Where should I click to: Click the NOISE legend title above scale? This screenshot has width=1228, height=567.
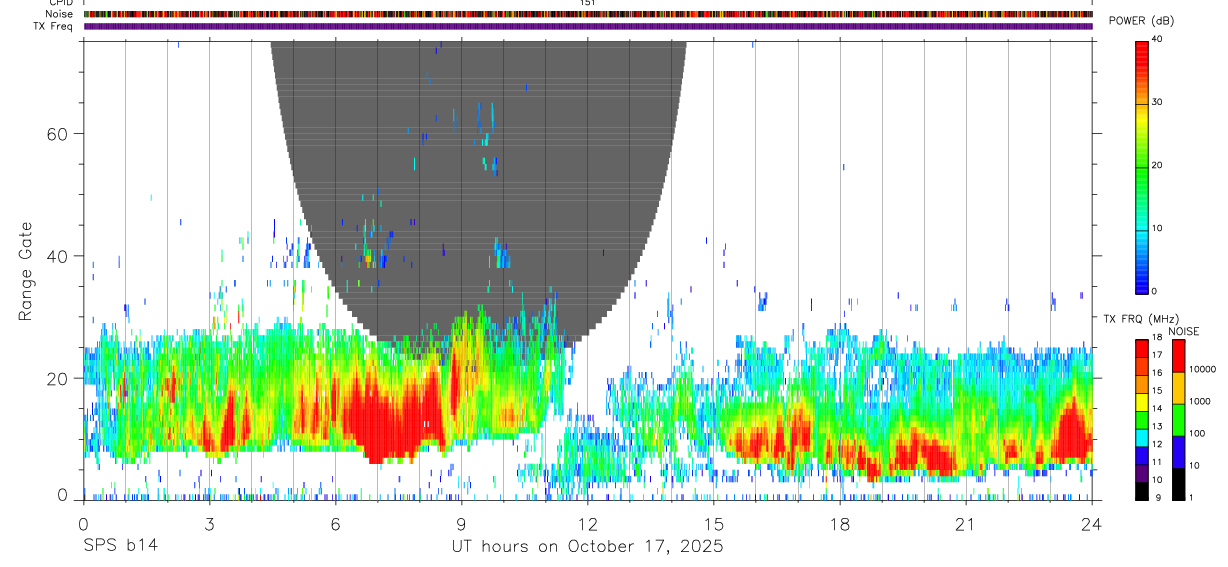click(1184, 332)
